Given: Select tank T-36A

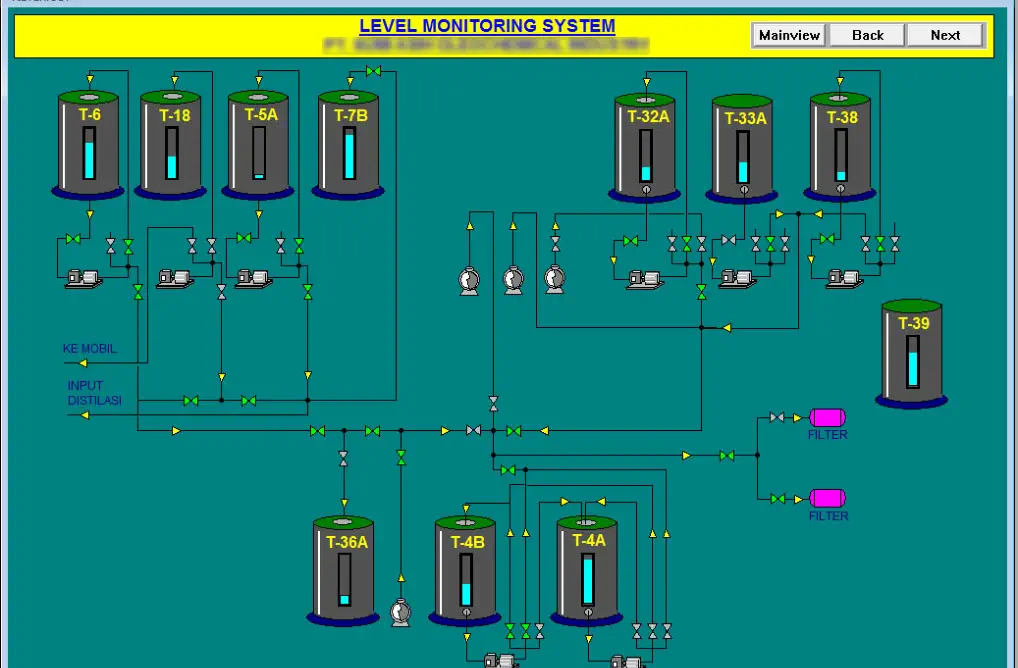Looking at the screenshot, I should coord(344,570).
